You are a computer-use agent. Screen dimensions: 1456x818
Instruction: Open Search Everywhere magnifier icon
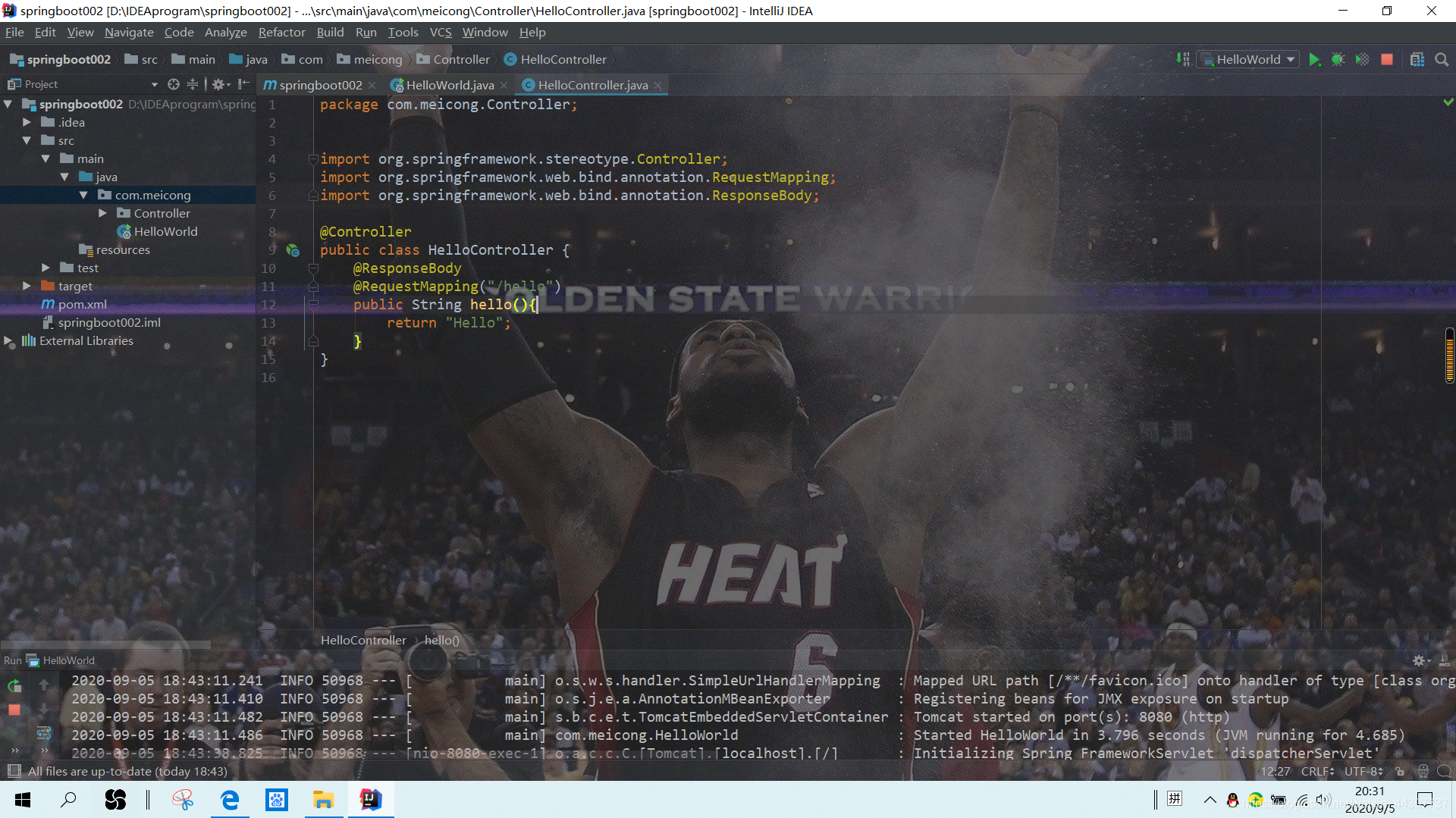(x=1442, y=59)
